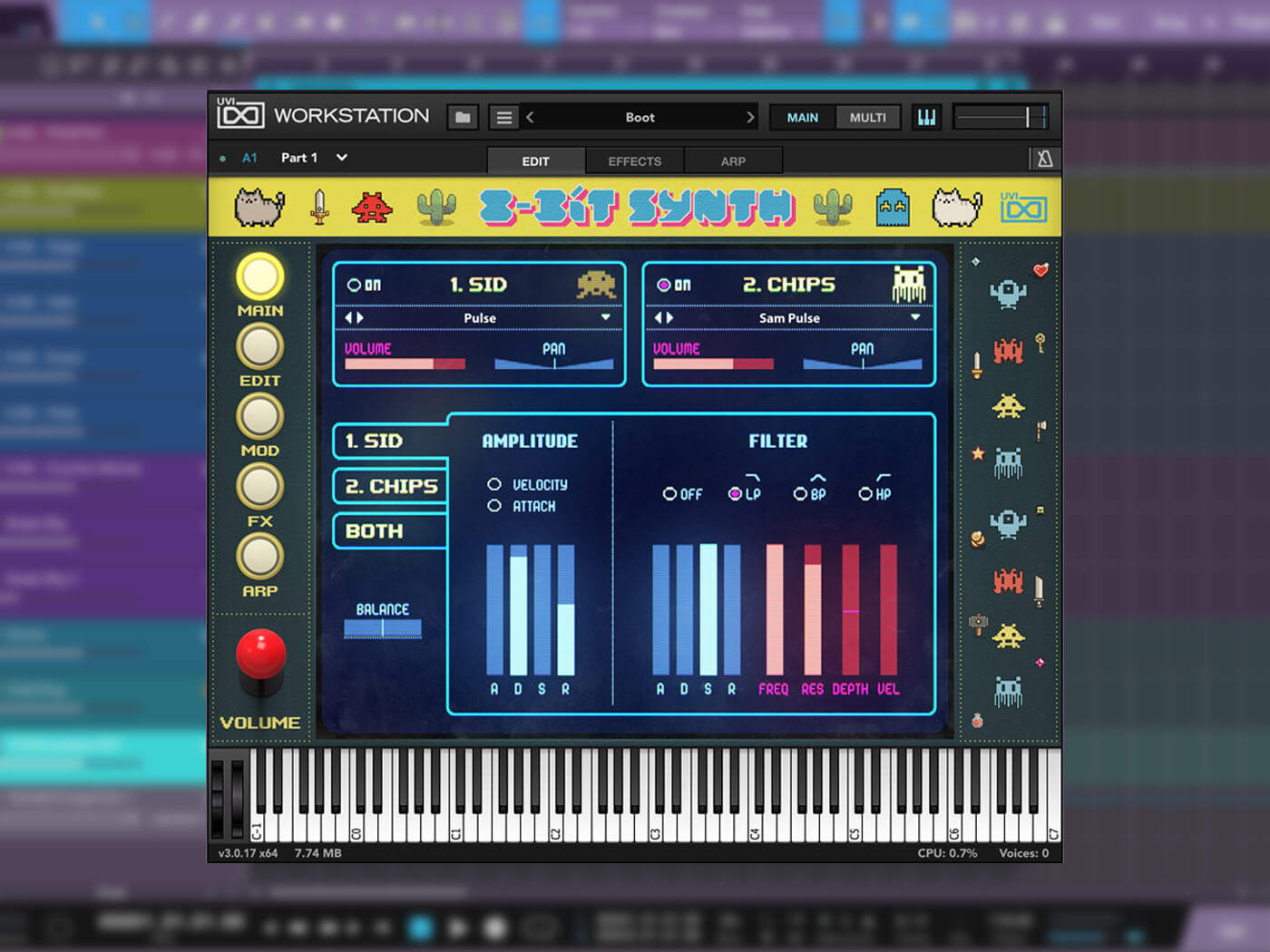Click a key on the virtual piano keyboard
The height and width of the screenshot is (952, 1270).
(635, 816)
